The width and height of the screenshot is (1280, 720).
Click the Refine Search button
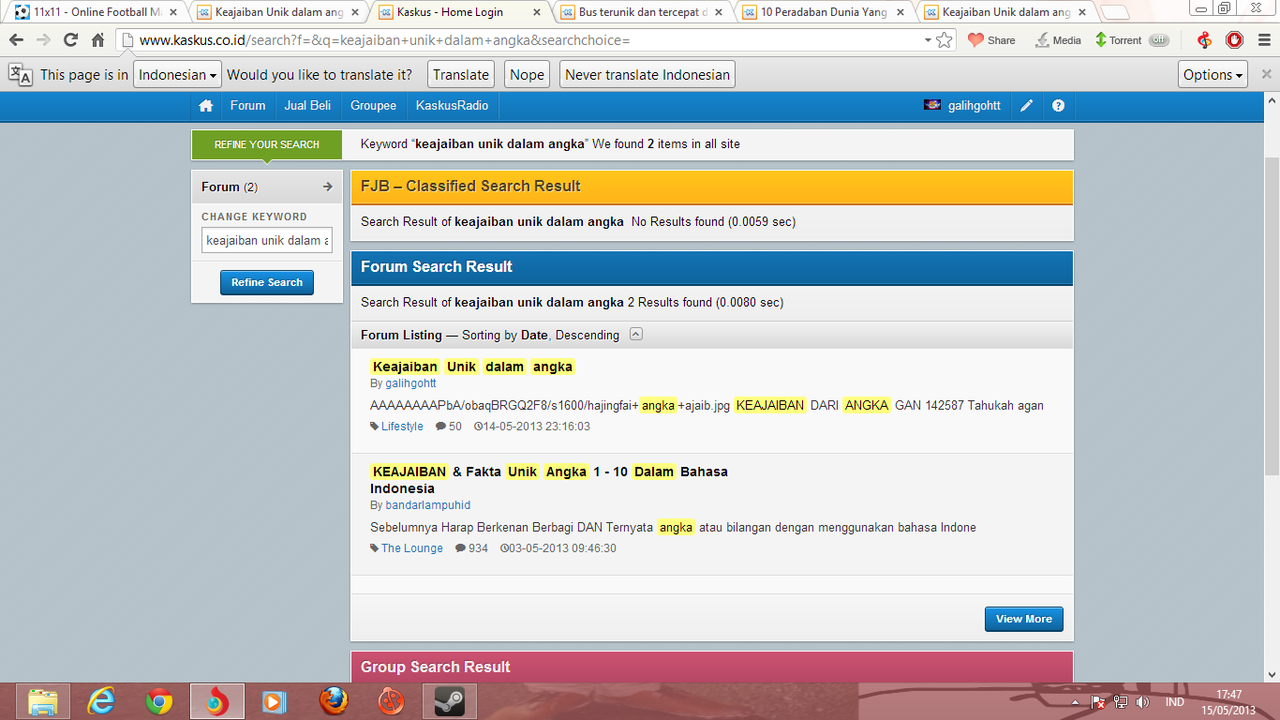[x=267, y=283]
